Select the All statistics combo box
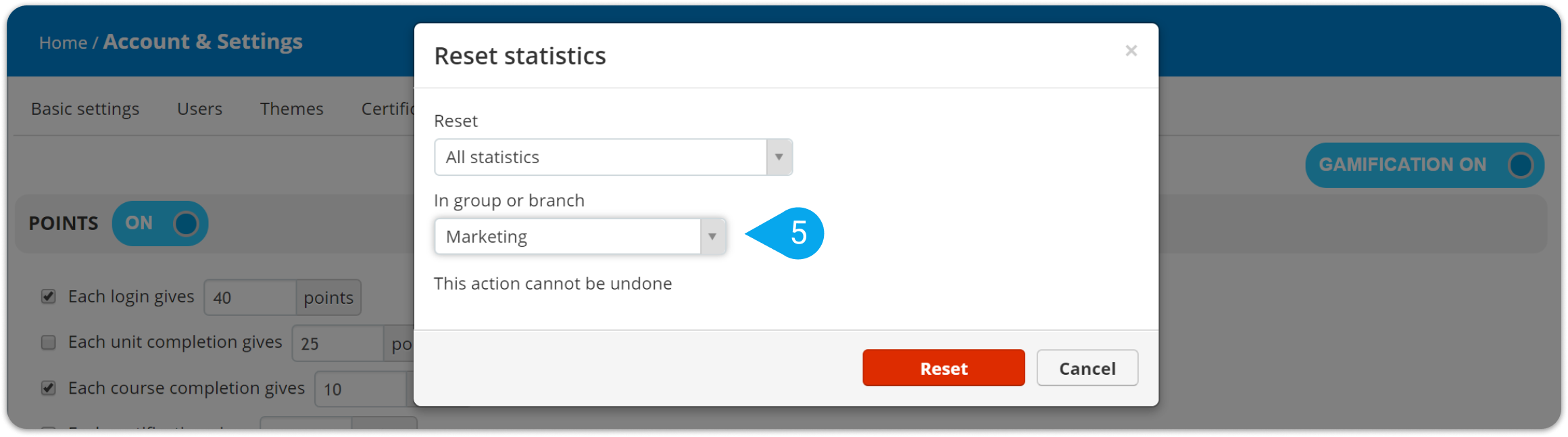1568x437 pixels. [613, 157]
